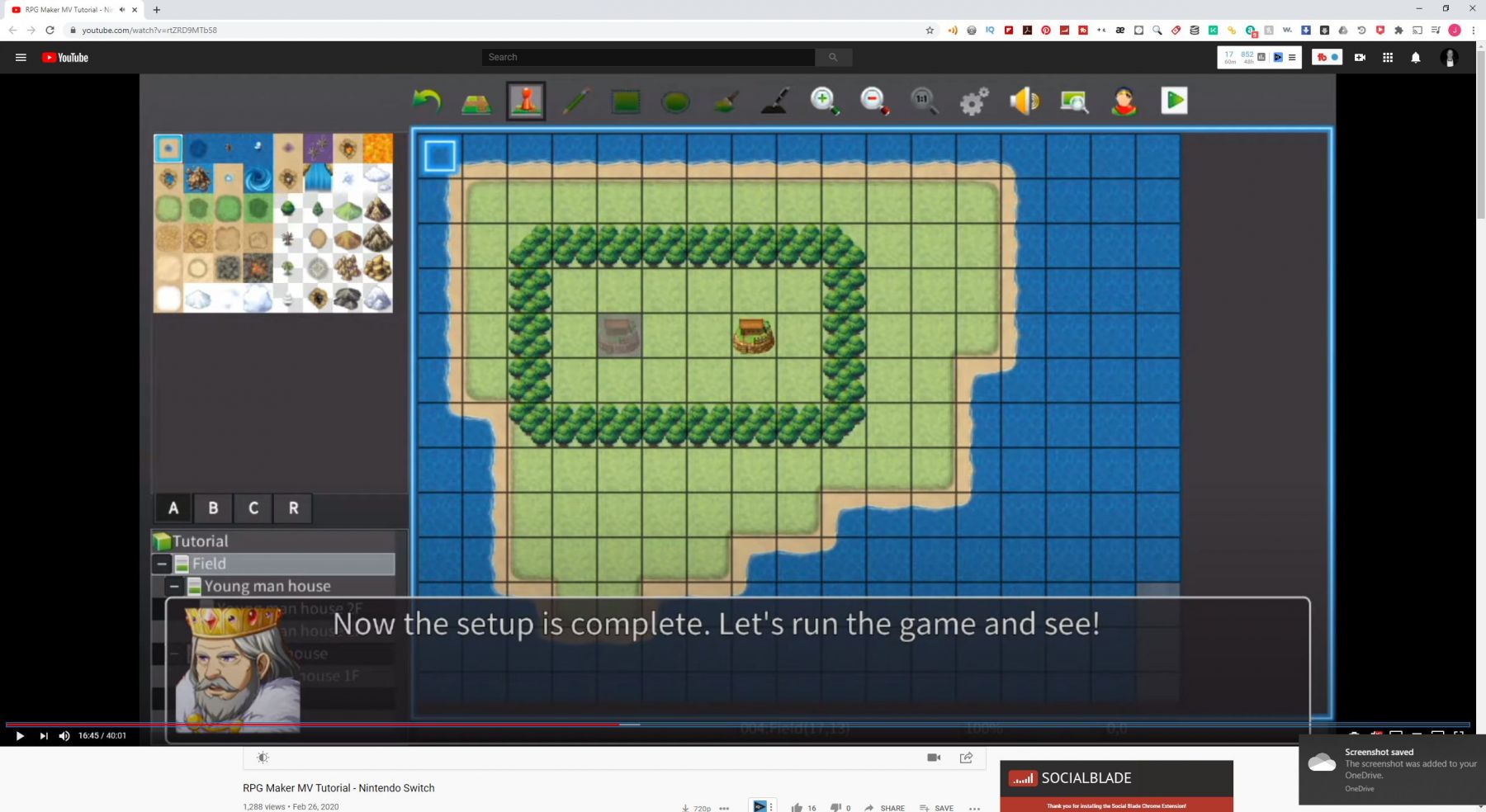Open the sound test speaker icon

click(1024, 101)
